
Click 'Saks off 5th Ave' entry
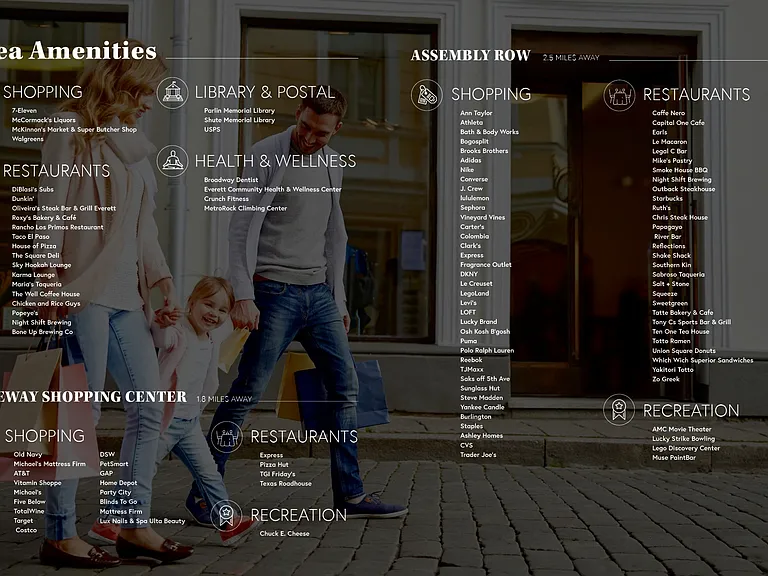click(x=485, y=379)
